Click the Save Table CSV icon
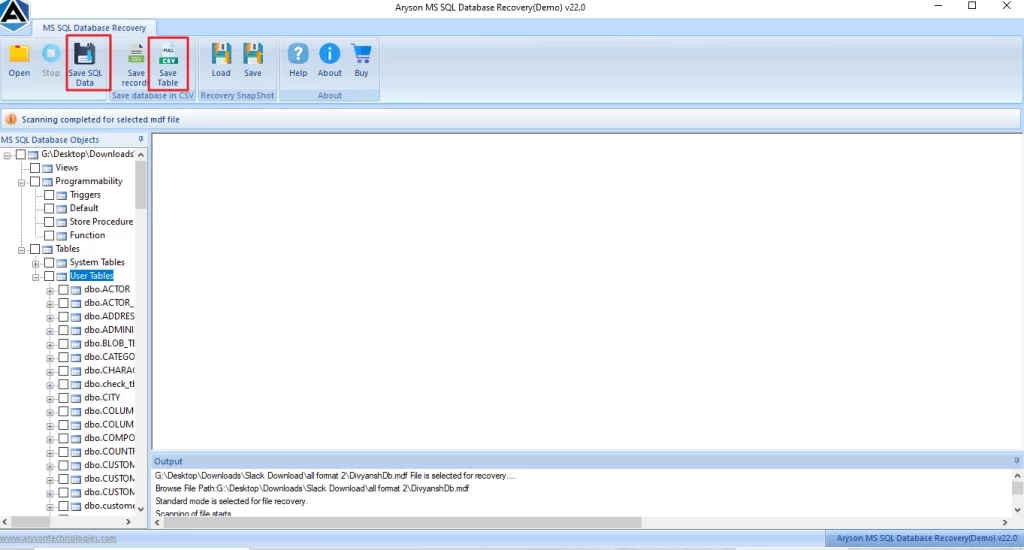 pyautogui.click(x=168, y=55)
